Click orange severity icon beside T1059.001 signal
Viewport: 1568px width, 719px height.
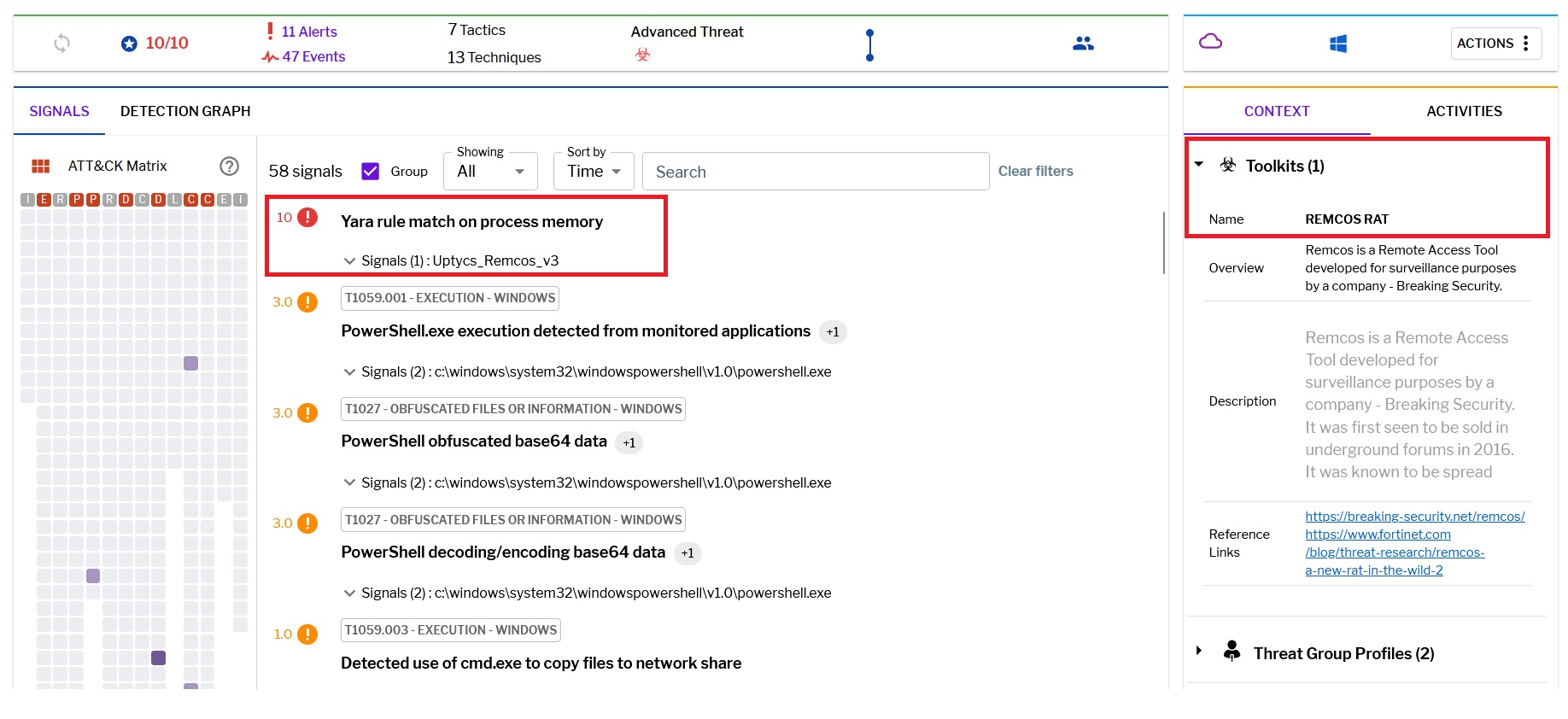coord(307,302)
